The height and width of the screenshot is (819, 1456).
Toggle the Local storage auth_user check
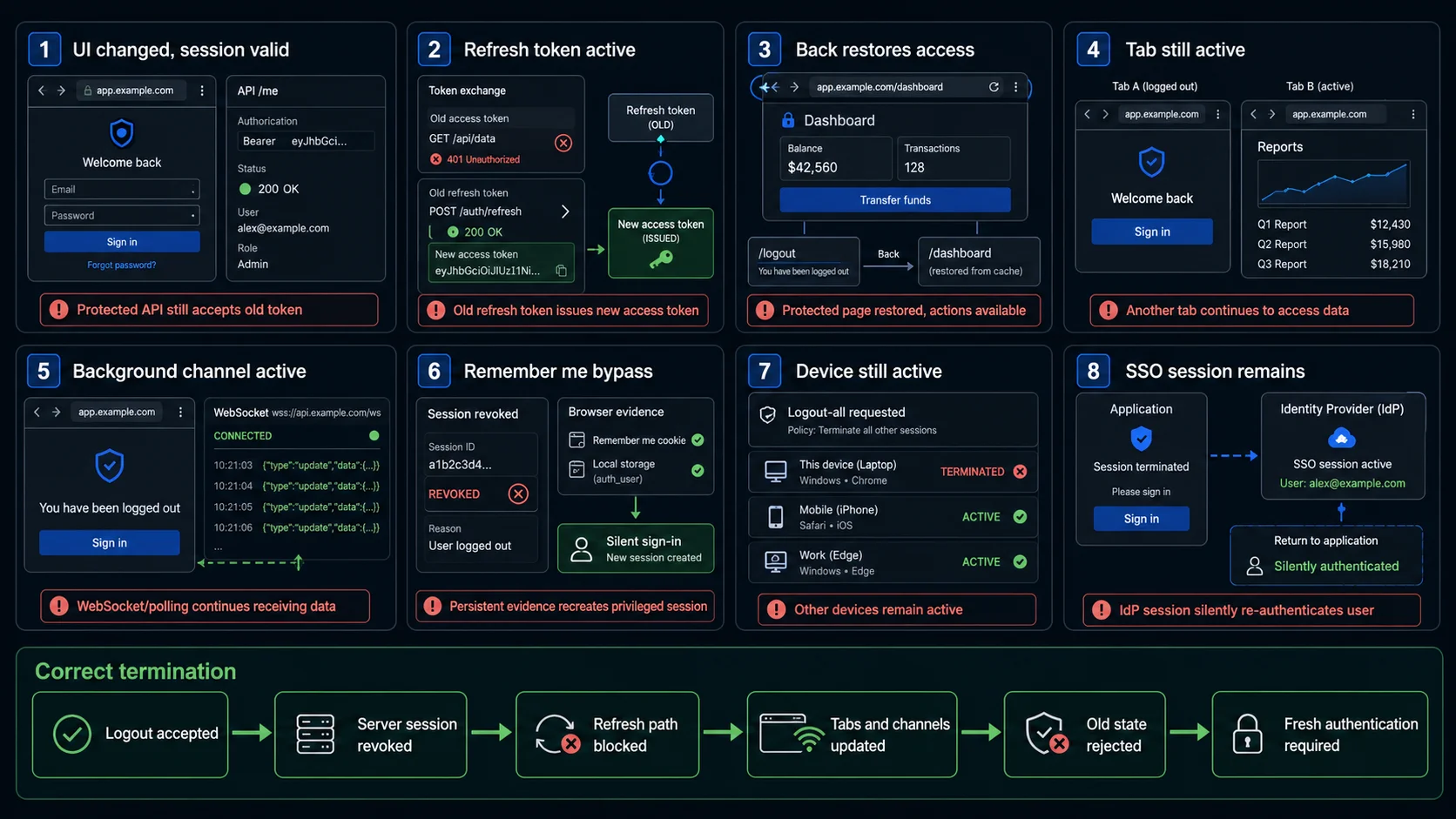point(698,471)
